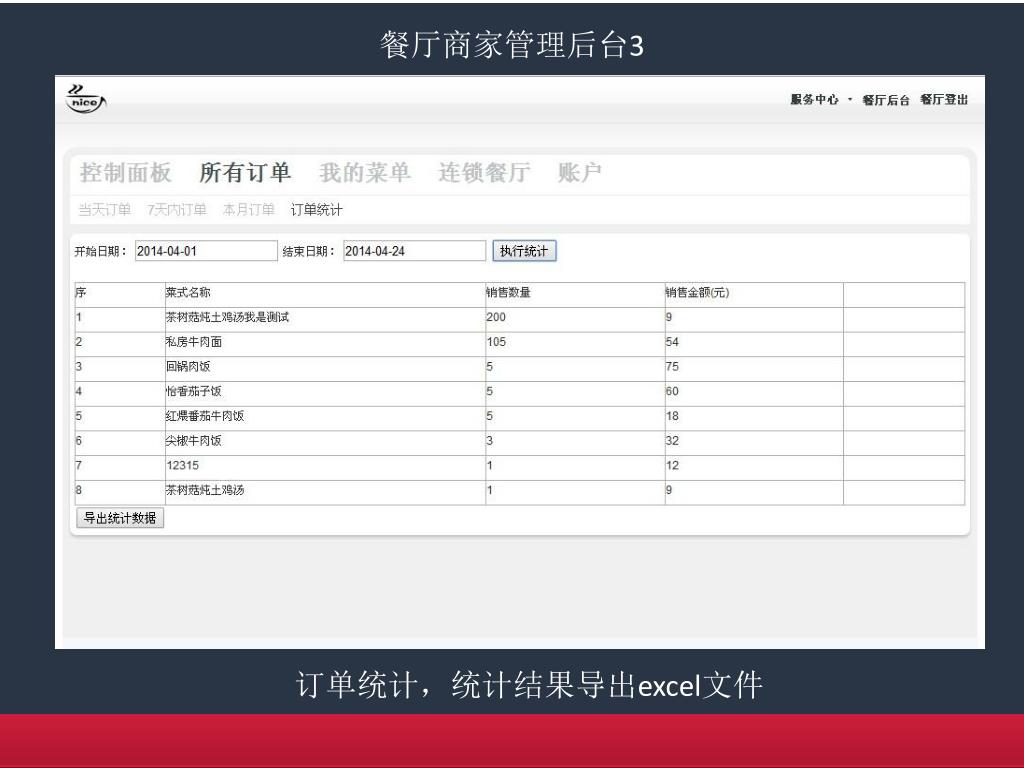The image size is (1024, 768).
Task: Click the 餐厅登出 logout link
Action: pyautogui.click(x=944, y=99)
